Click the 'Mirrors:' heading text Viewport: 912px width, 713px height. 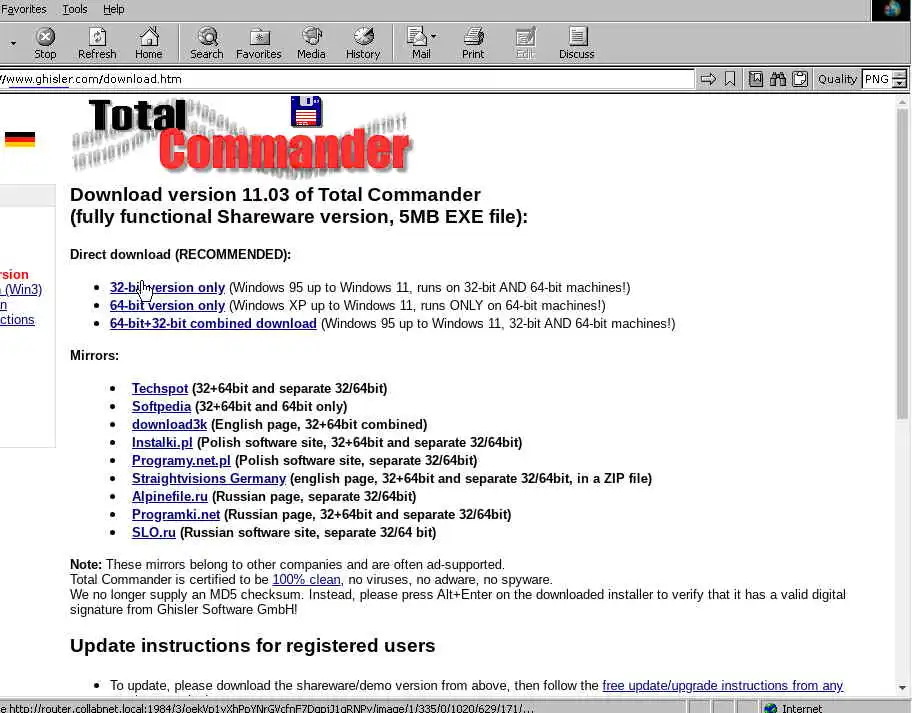(x=94, y=355)
